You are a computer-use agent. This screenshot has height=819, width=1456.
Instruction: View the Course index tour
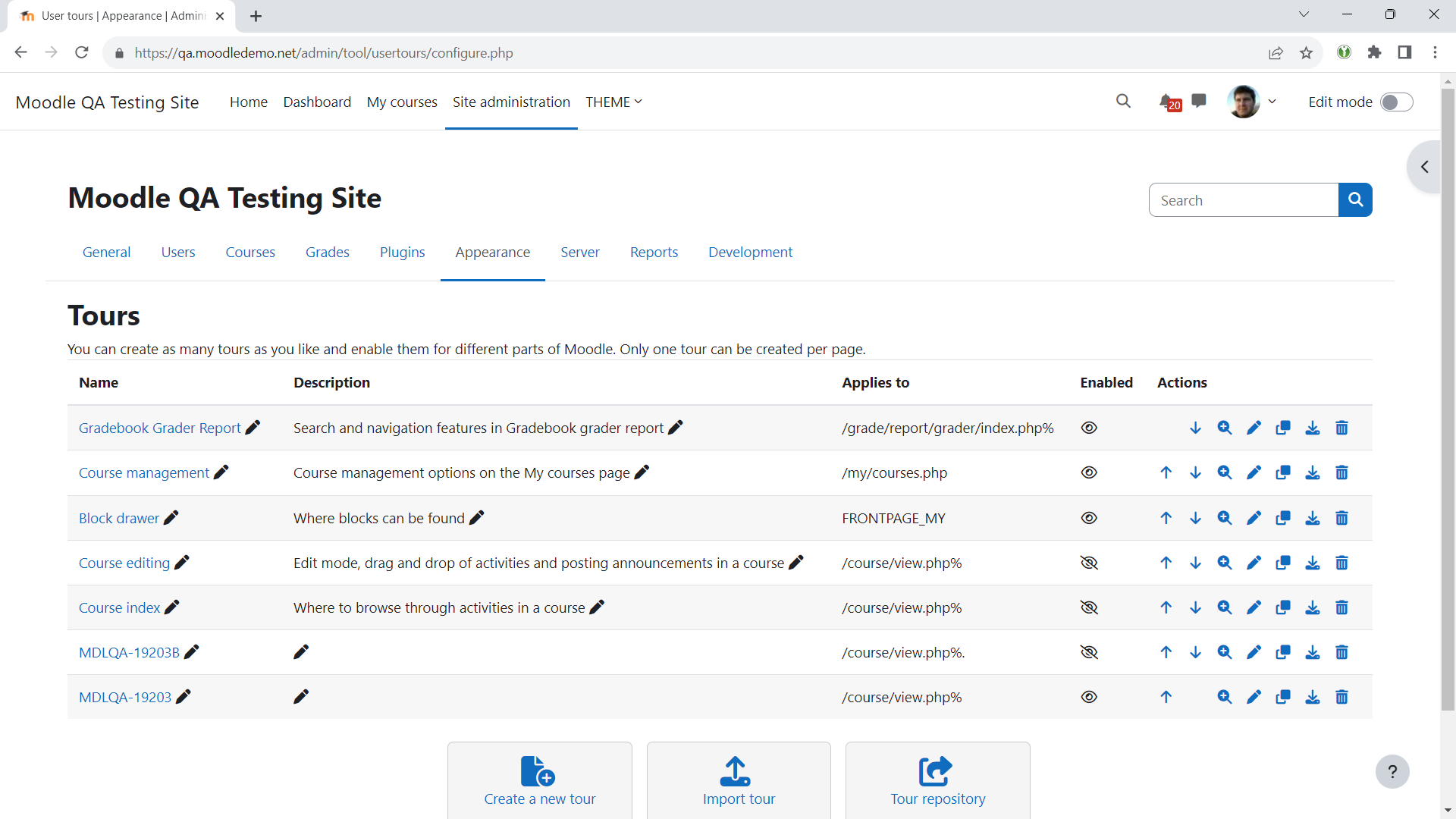[x=1225, y=607]
